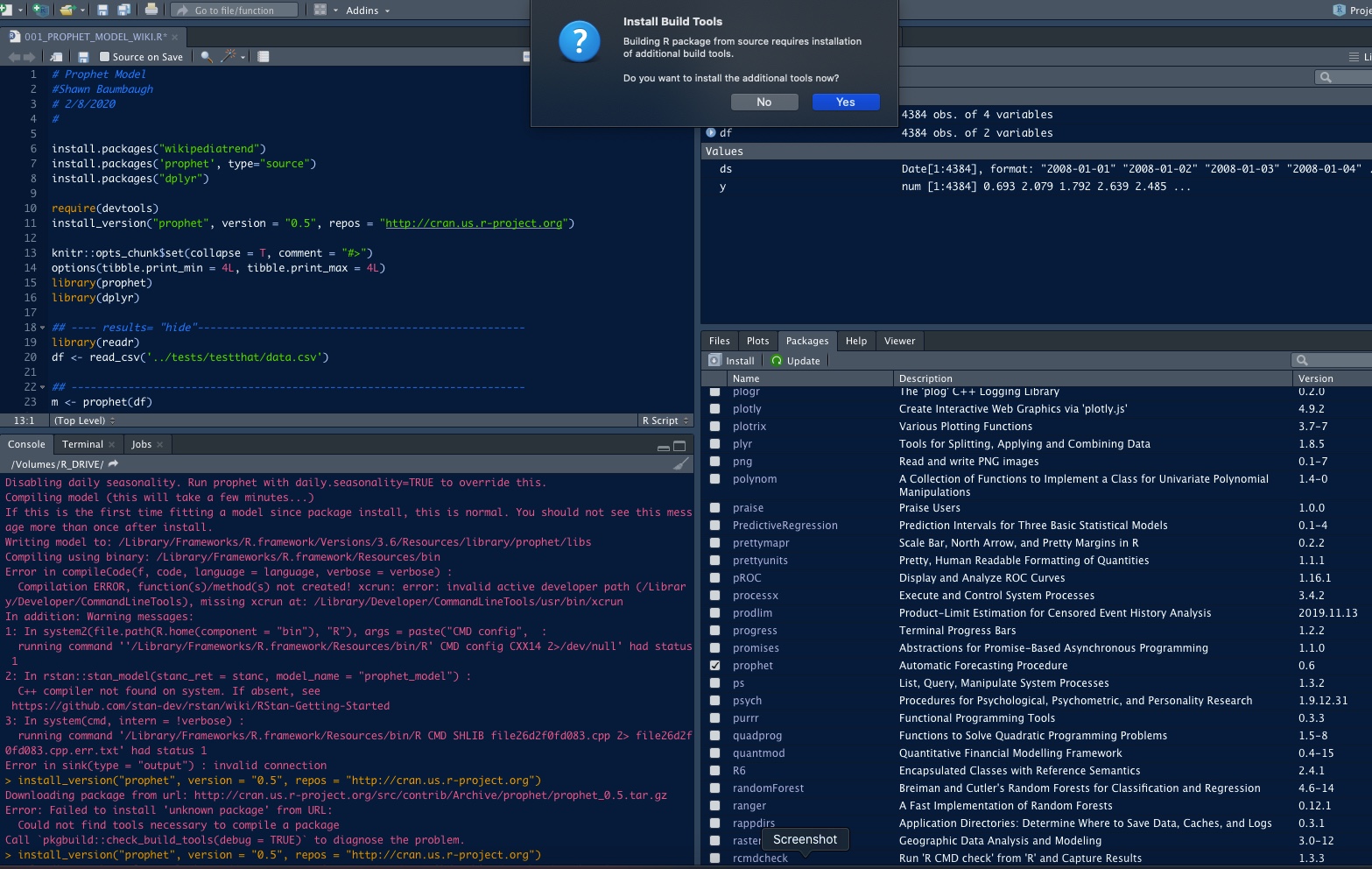Viewport: 1372px width, 869px height.
Task: Load the randomForest package checkbox
Action: click(x=715, y=788)
